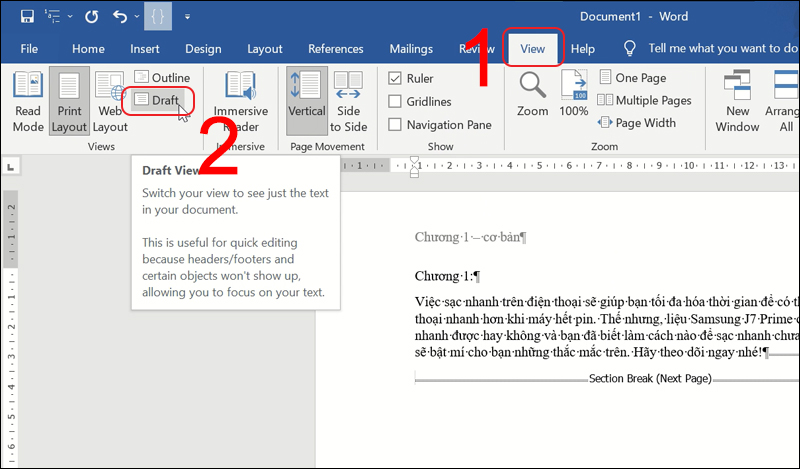Open the Zoom dialog magnifier icon
The width and height of the screenshot is (800, 469).
533,96
